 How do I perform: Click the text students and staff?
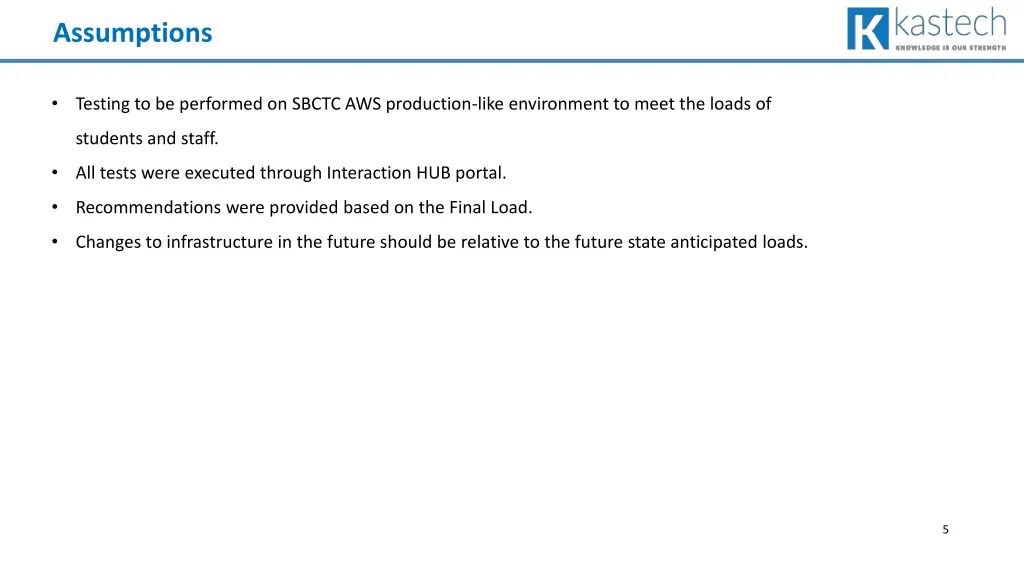pos(147,138)
